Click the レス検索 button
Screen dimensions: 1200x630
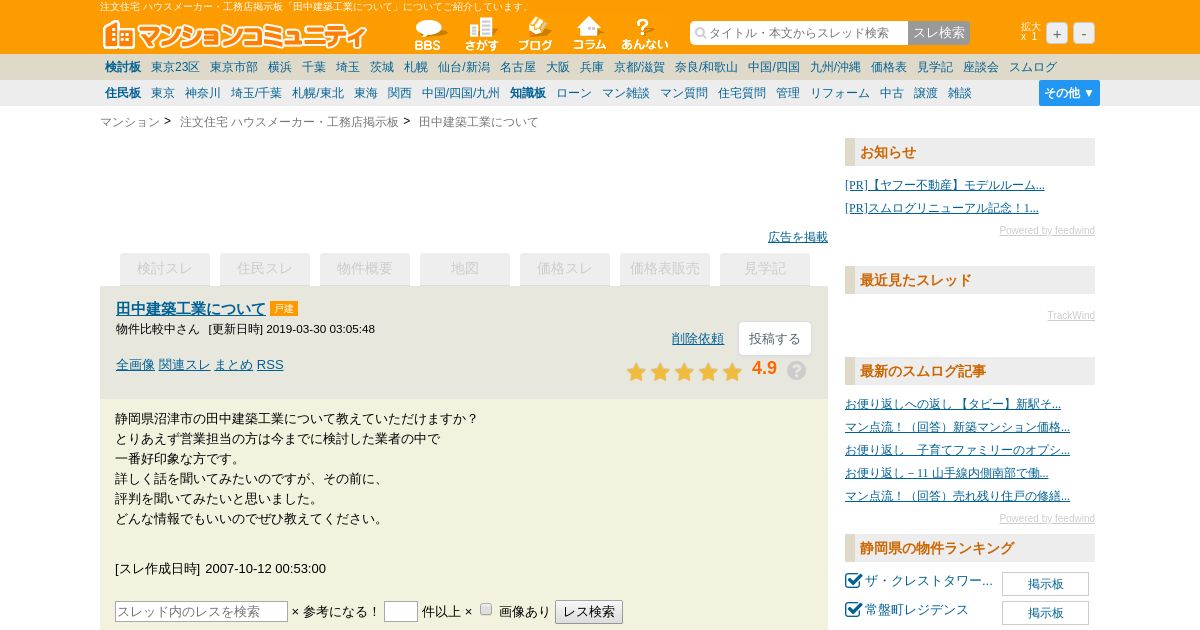pyautogui.click(x=589, y=612)
